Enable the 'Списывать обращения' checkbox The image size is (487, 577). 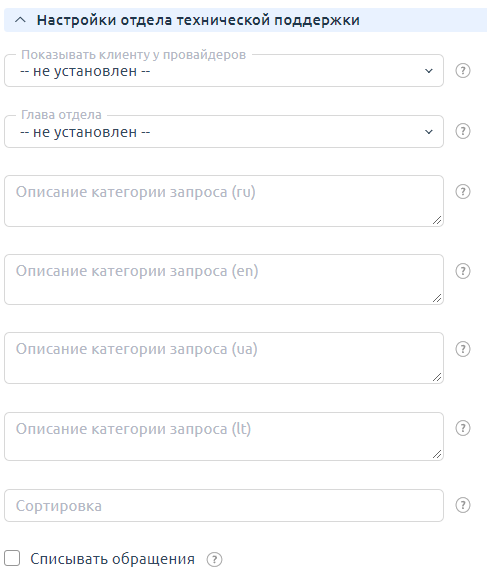(12, 558)
